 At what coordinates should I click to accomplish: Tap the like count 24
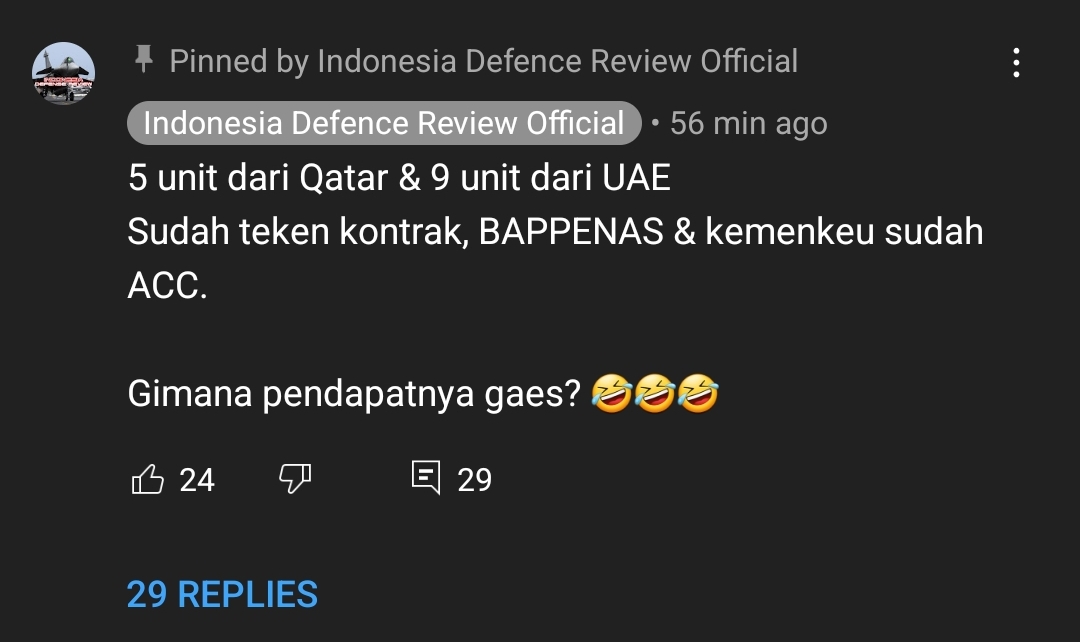click(197, 480)
